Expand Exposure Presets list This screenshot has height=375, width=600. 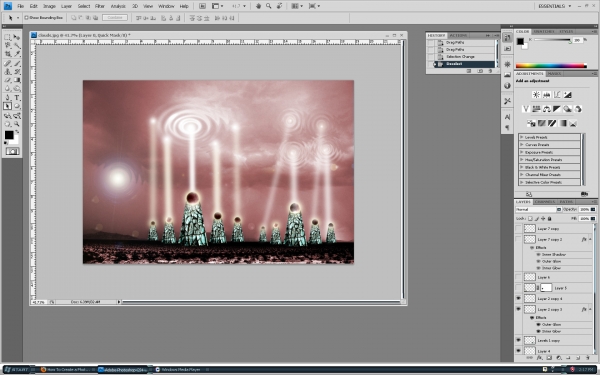coord(522,152)
